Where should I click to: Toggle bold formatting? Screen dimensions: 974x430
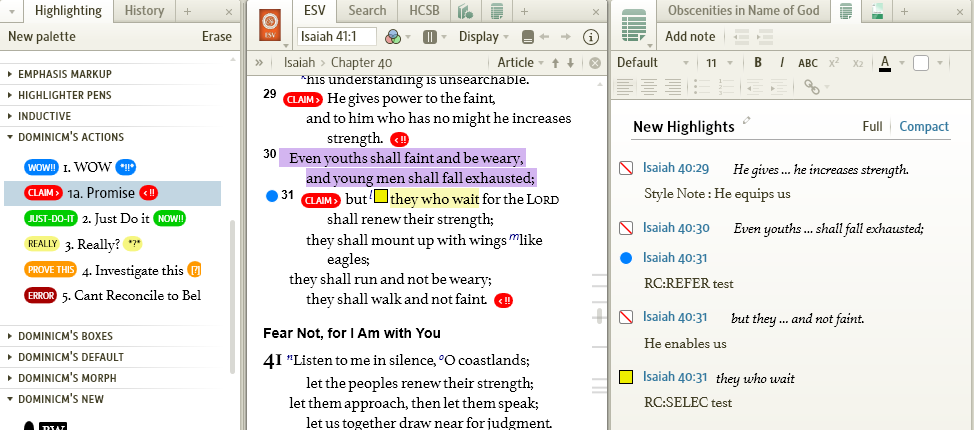coord(758,63)
